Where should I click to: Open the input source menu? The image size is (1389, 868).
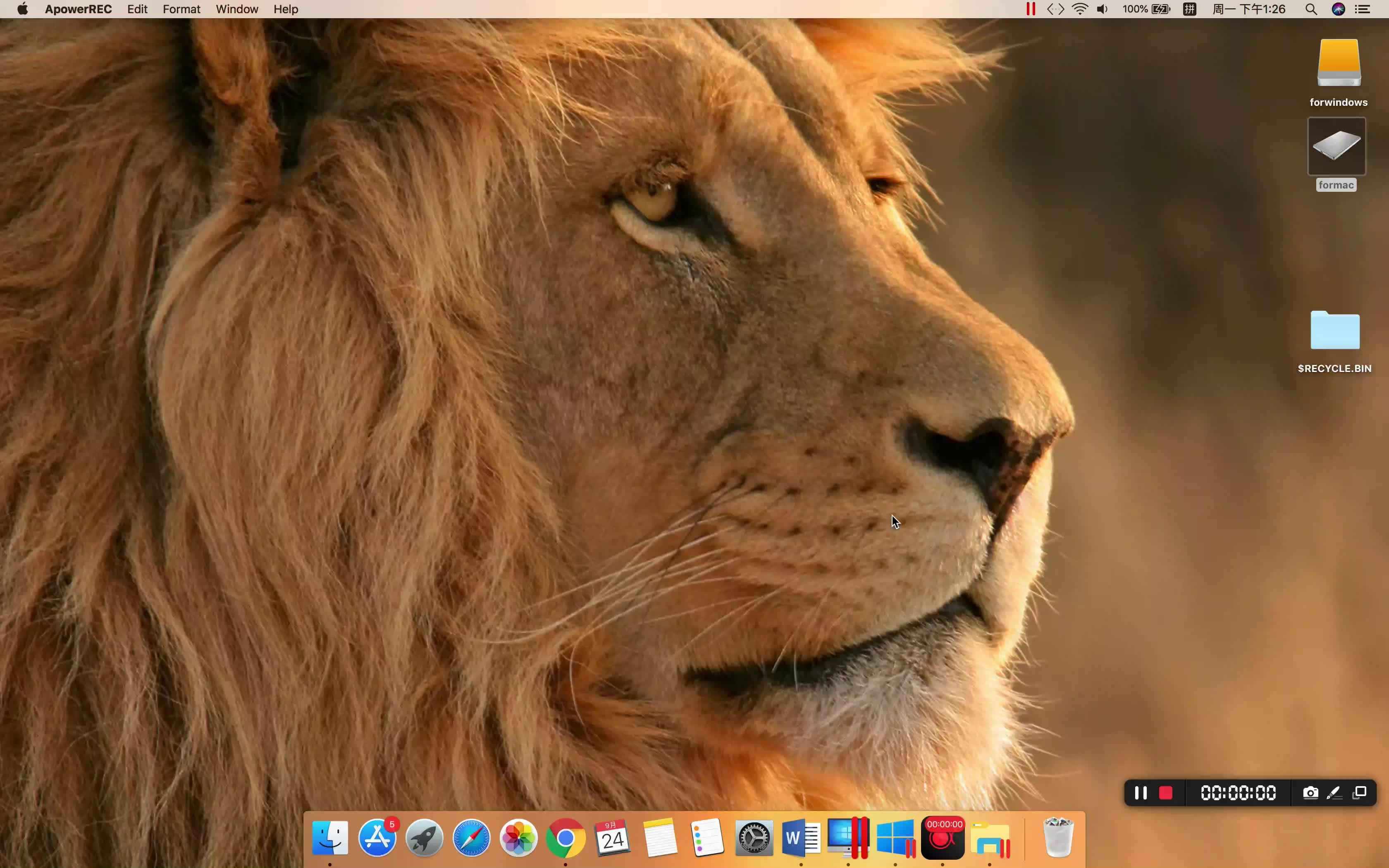click(1190, 9)
